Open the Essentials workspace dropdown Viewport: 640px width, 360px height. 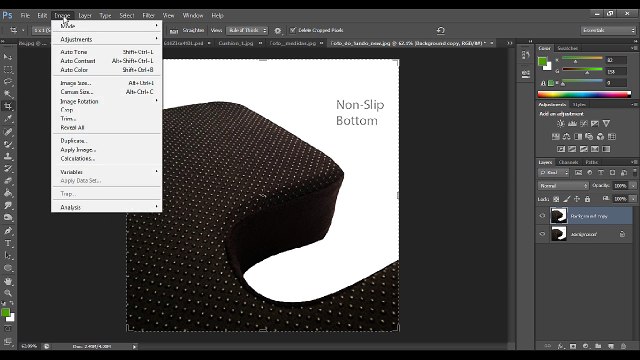click(608, 30)
